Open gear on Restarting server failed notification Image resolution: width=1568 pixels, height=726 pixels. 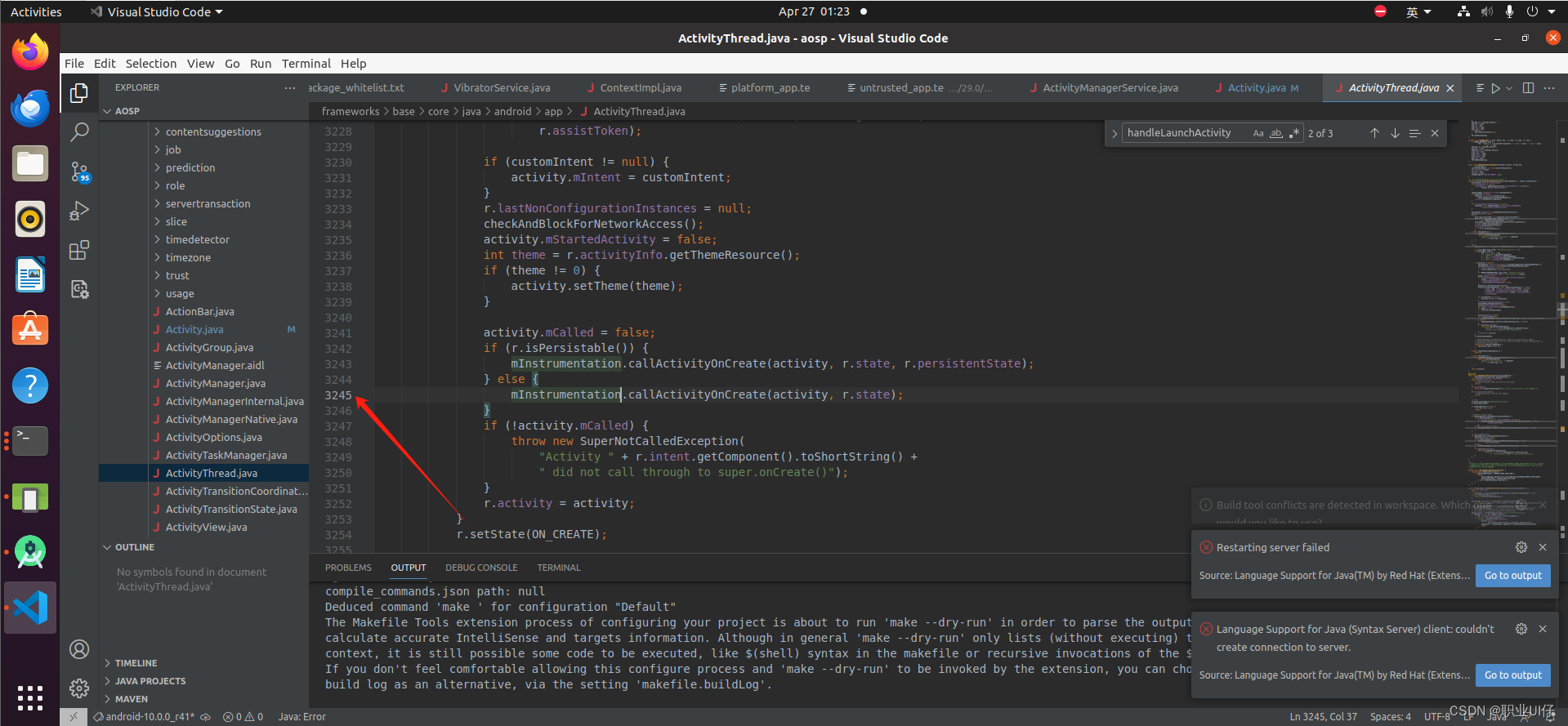pyautogui.click(x=1521, y=547)
